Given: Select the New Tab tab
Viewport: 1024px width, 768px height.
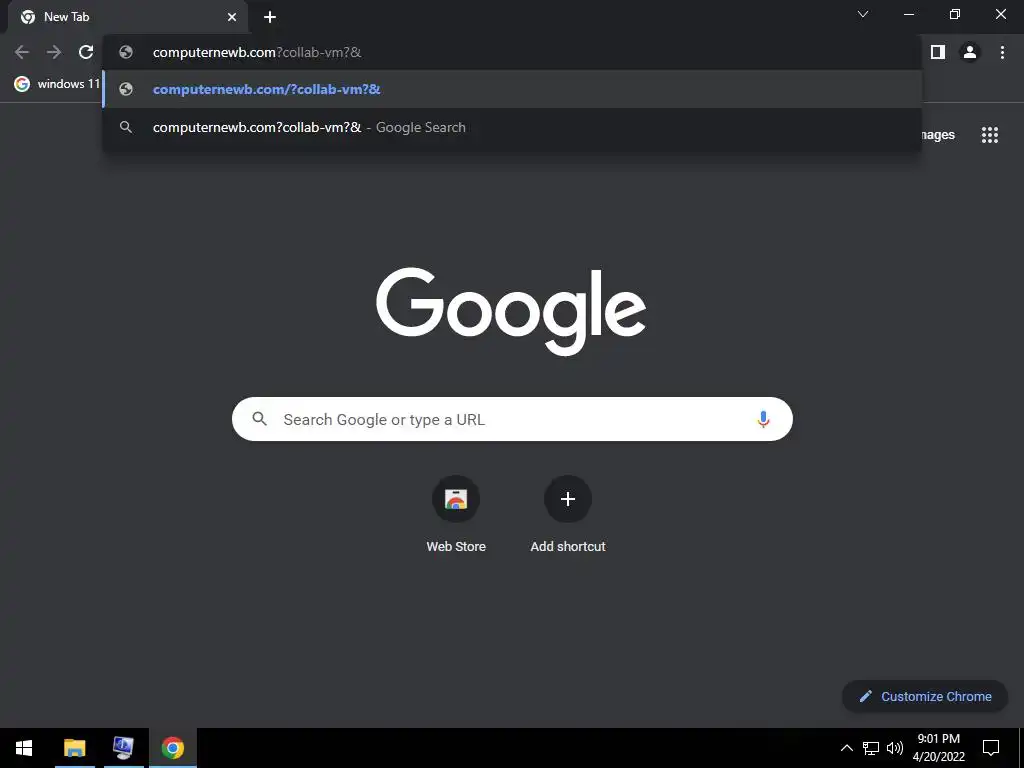Looking at the screenshot, I should click(128, 17).
